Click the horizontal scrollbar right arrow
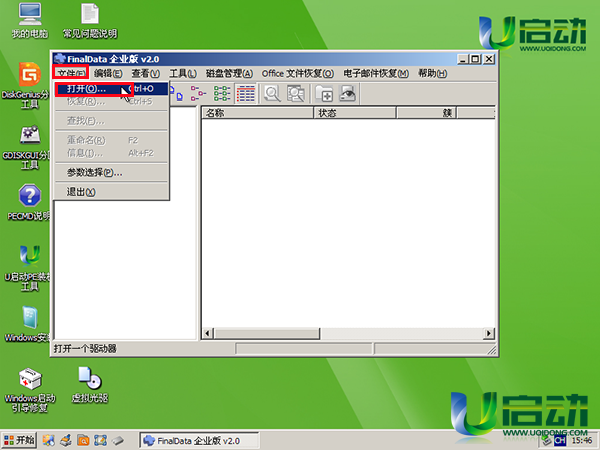The width and height of the screenshot is (600, 450). click(489, 333)
